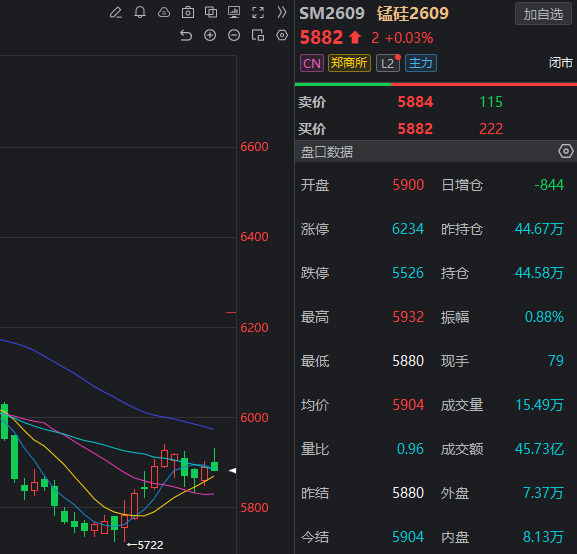Screen dimensions: 577x554
Task: Click the monitor chart display icon
Action: (x=234, y=13)
